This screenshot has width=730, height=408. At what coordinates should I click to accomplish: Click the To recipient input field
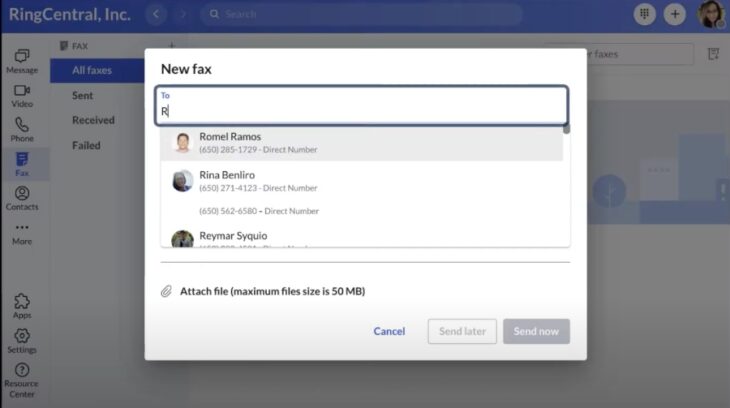(x=362, y=110)
